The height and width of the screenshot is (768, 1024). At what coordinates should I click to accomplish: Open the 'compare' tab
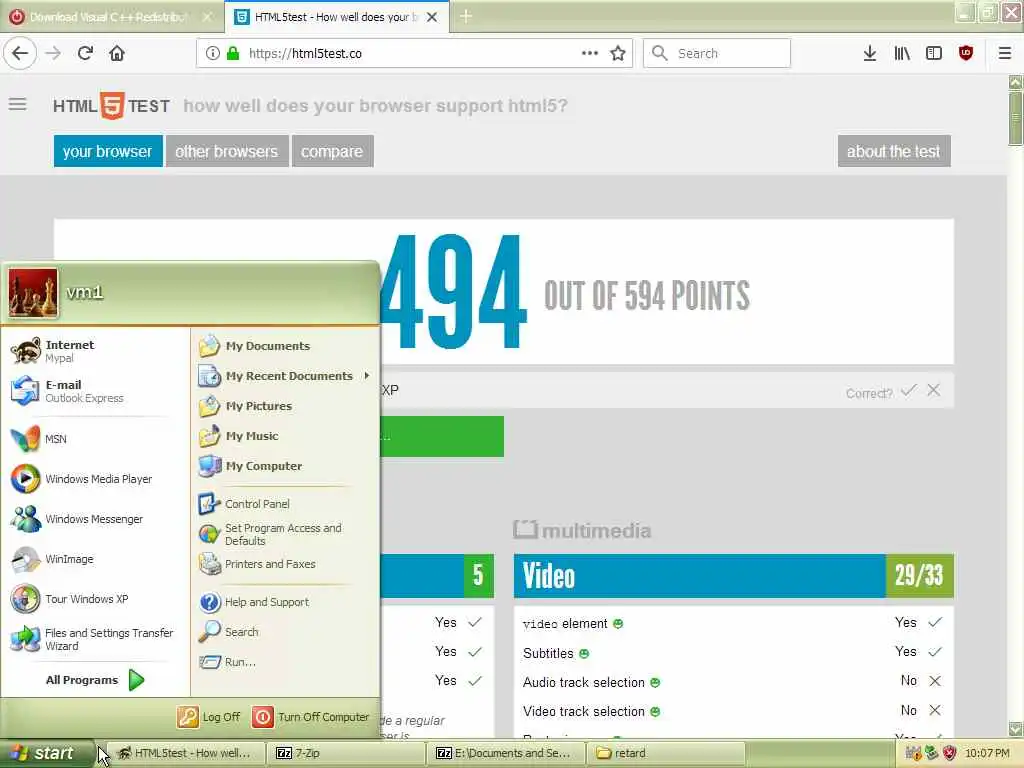(332, 151)
